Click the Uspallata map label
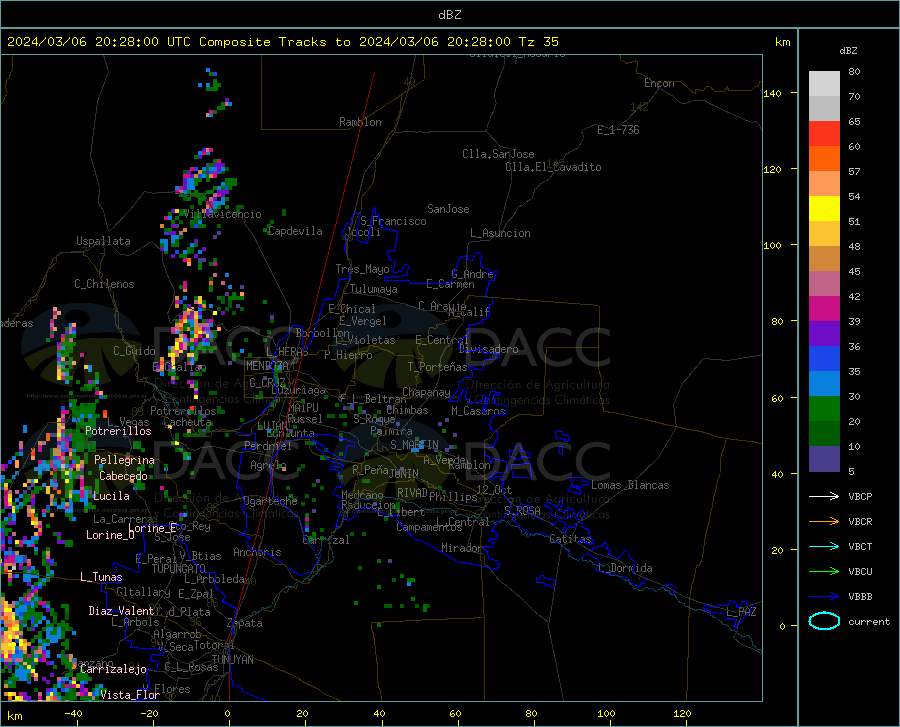The height and width of the screenshot is (727, 900). point(103,241)
